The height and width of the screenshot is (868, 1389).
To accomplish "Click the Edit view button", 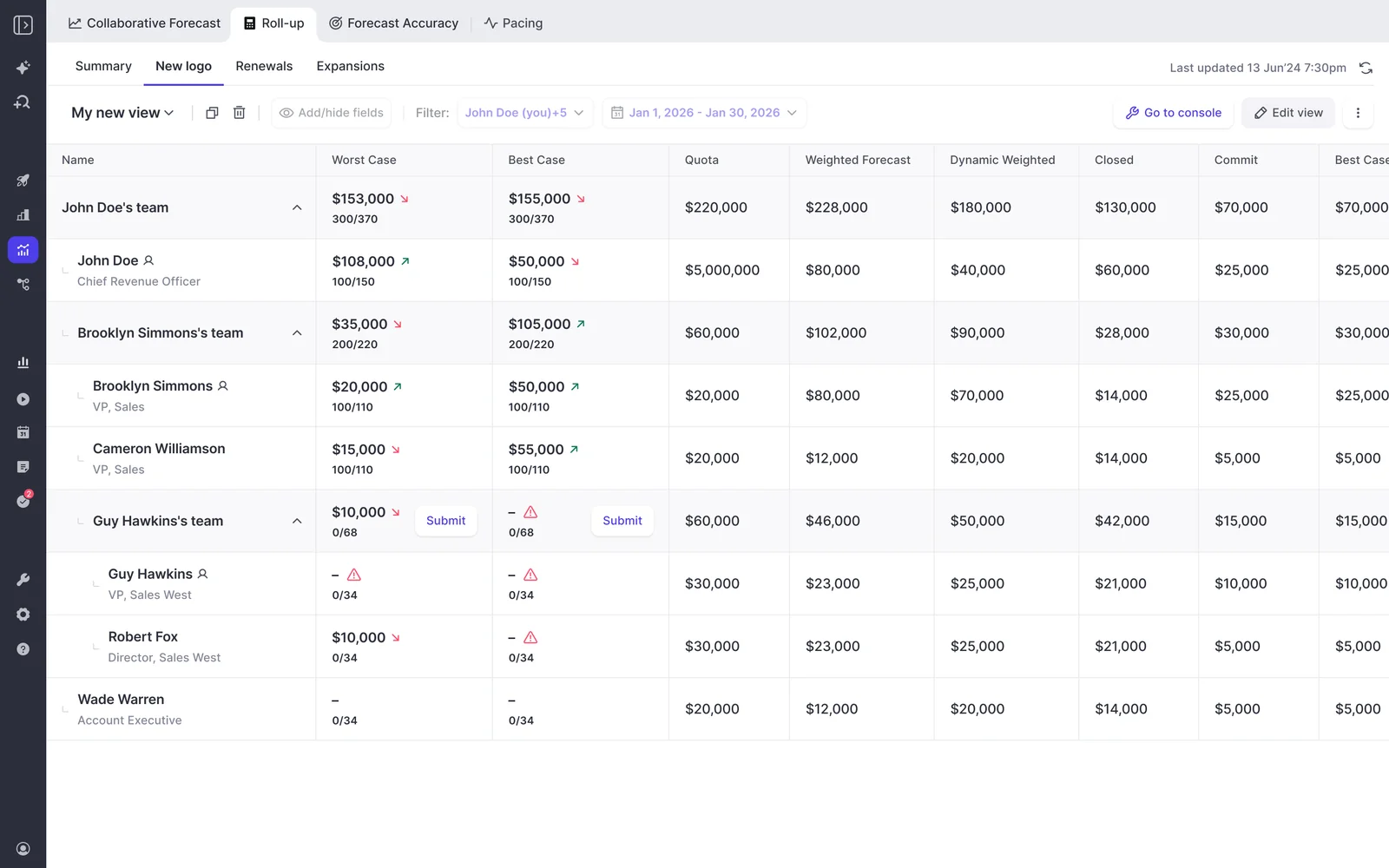I will point(1288,113).
